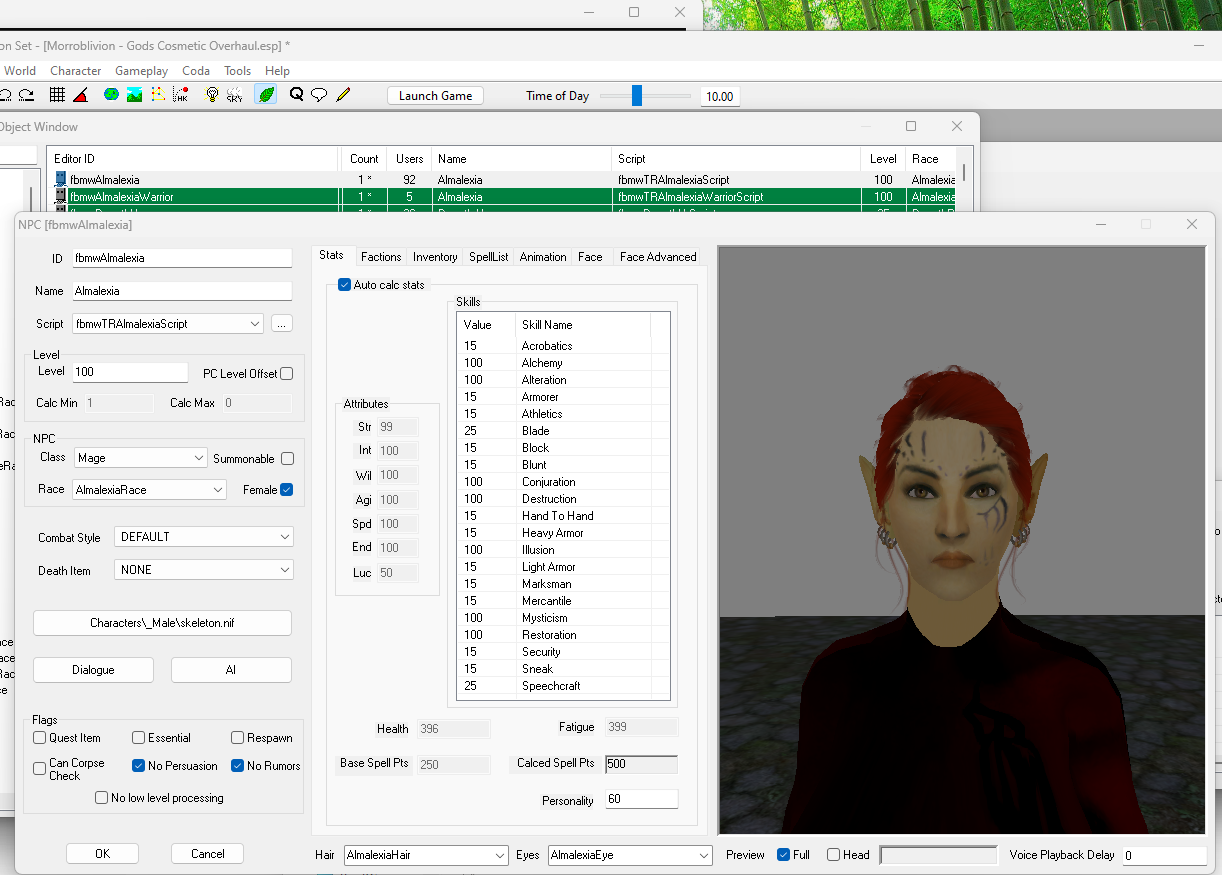Toggle the SKY toolbar icon
1222x875 pixels.
235,95
